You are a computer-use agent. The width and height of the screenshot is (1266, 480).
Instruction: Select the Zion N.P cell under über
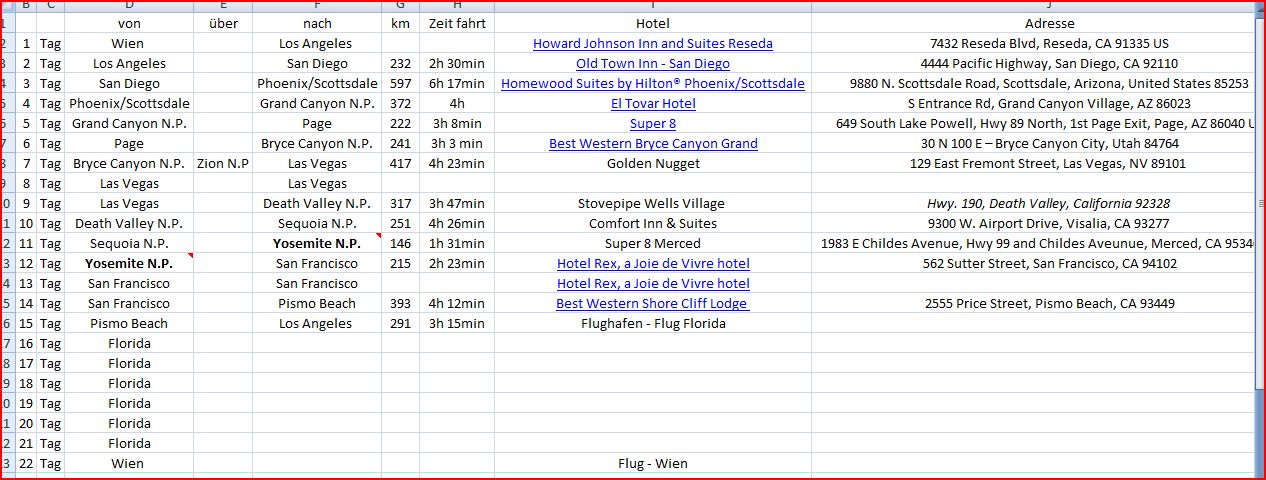pos(223,164)
